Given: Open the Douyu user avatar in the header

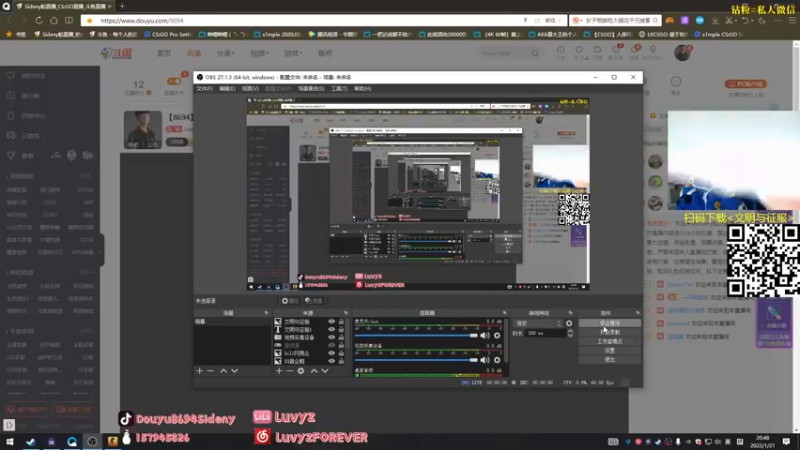Looking at the screenshot, I should click(682, 53).
